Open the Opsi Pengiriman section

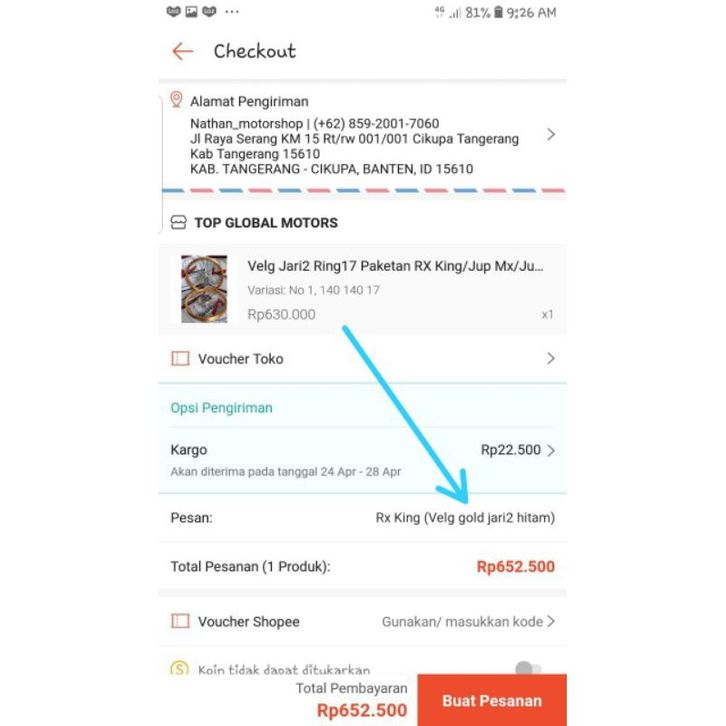tap(221, 408)
